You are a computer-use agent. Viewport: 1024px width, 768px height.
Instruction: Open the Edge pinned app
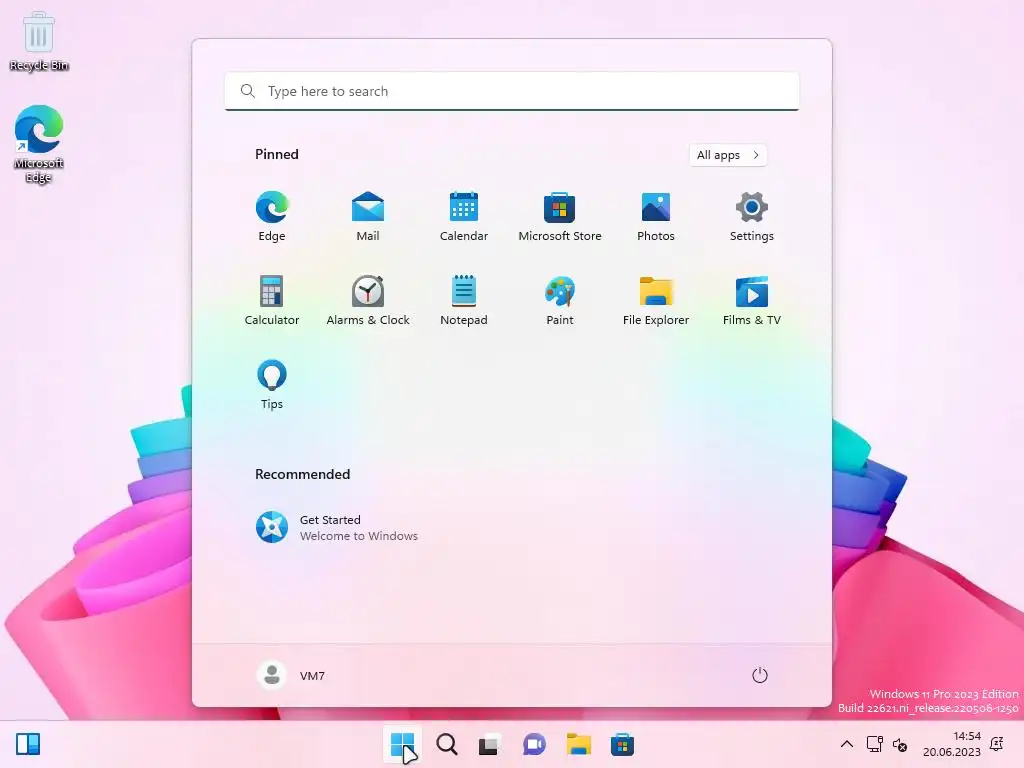pyautogui.click(x=272, y=217)
